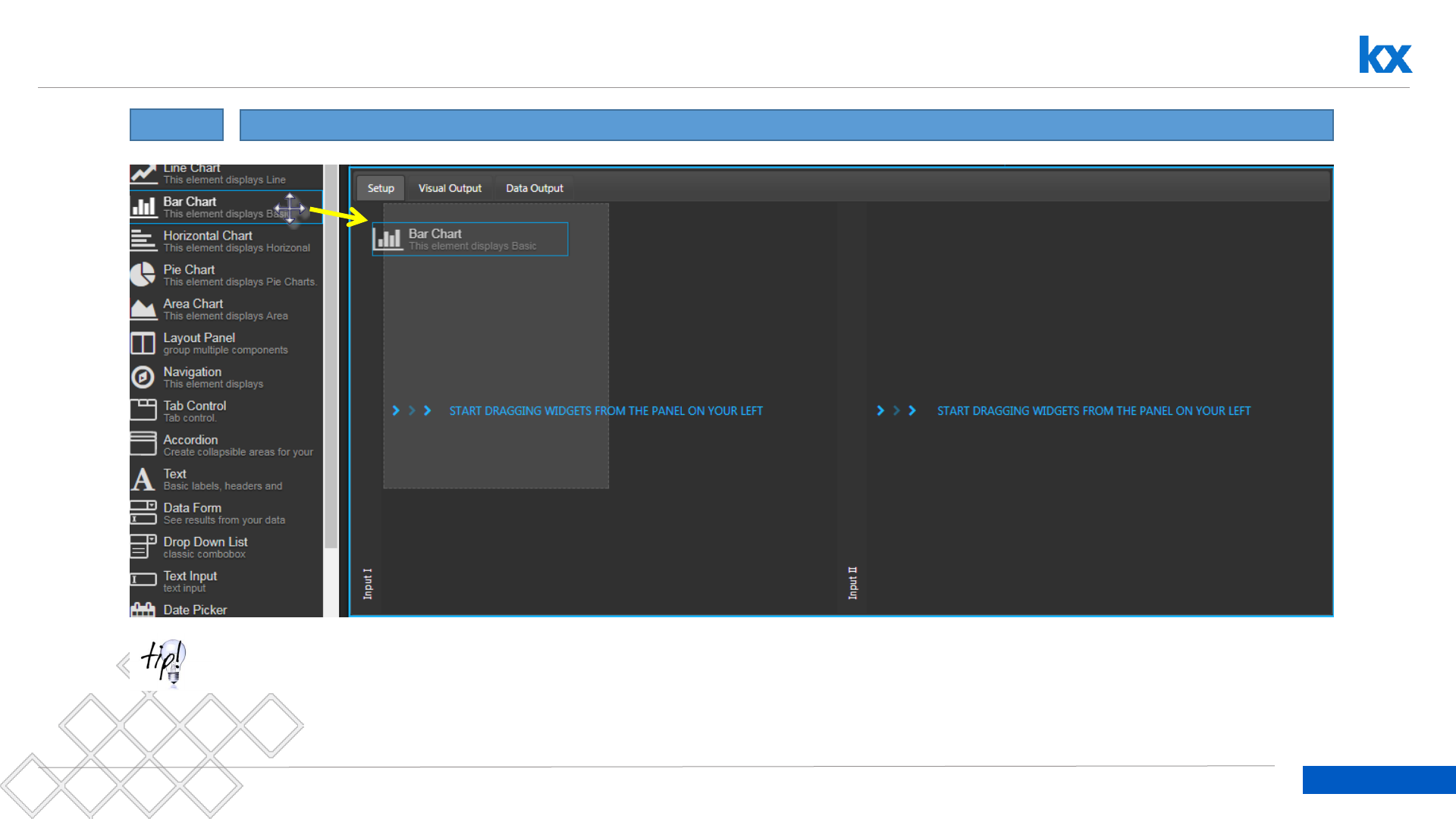Click the Data Form icon
1456x819 pixels.
(143, 513)
